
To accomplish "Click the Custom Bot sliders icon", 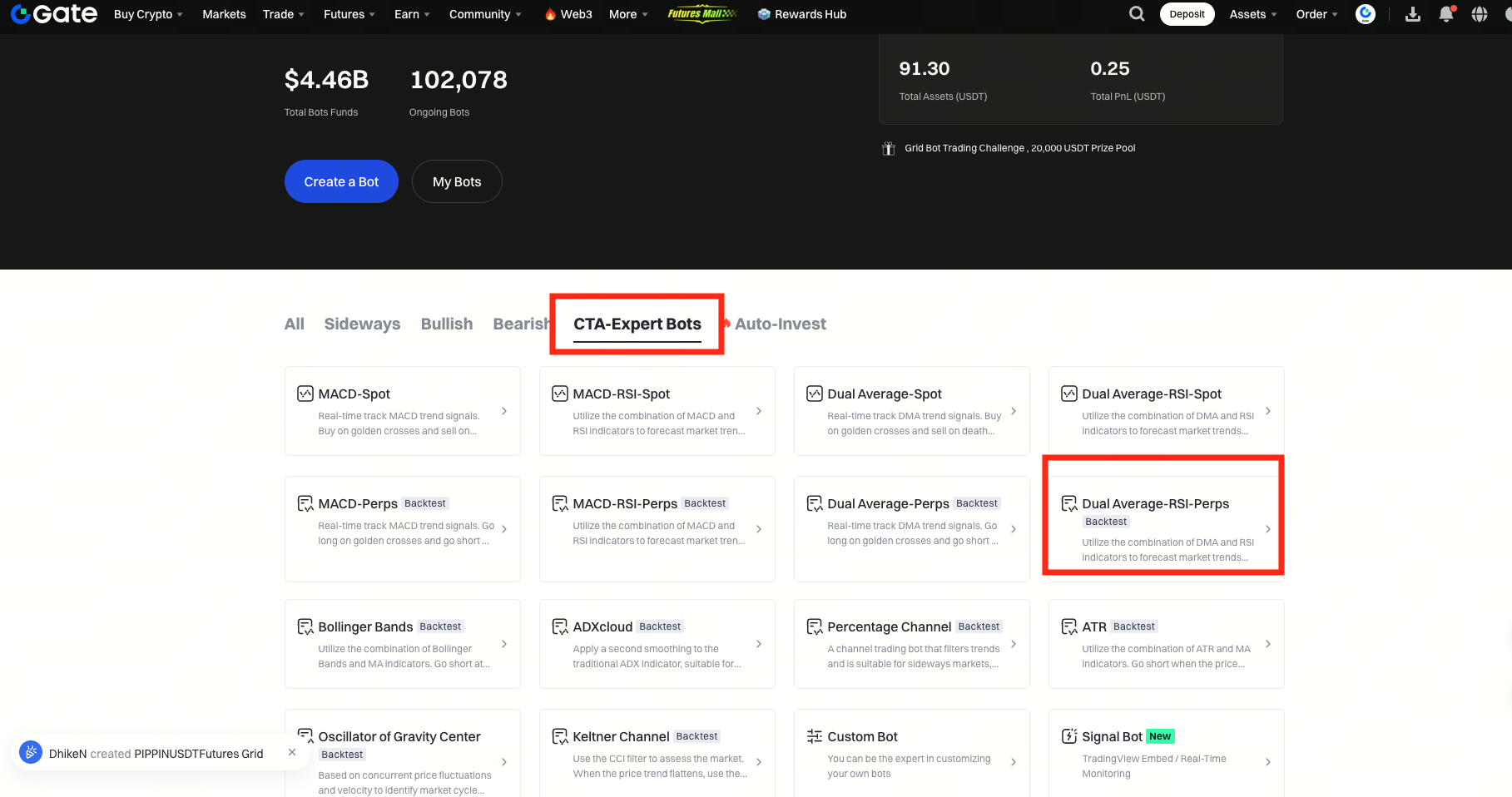I will coord(814,736).
